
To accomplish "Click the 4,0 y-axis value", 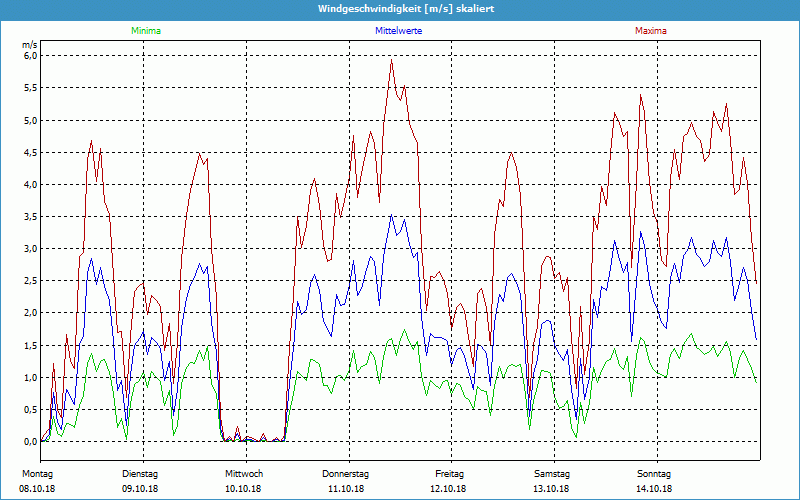I will point(31,185).
